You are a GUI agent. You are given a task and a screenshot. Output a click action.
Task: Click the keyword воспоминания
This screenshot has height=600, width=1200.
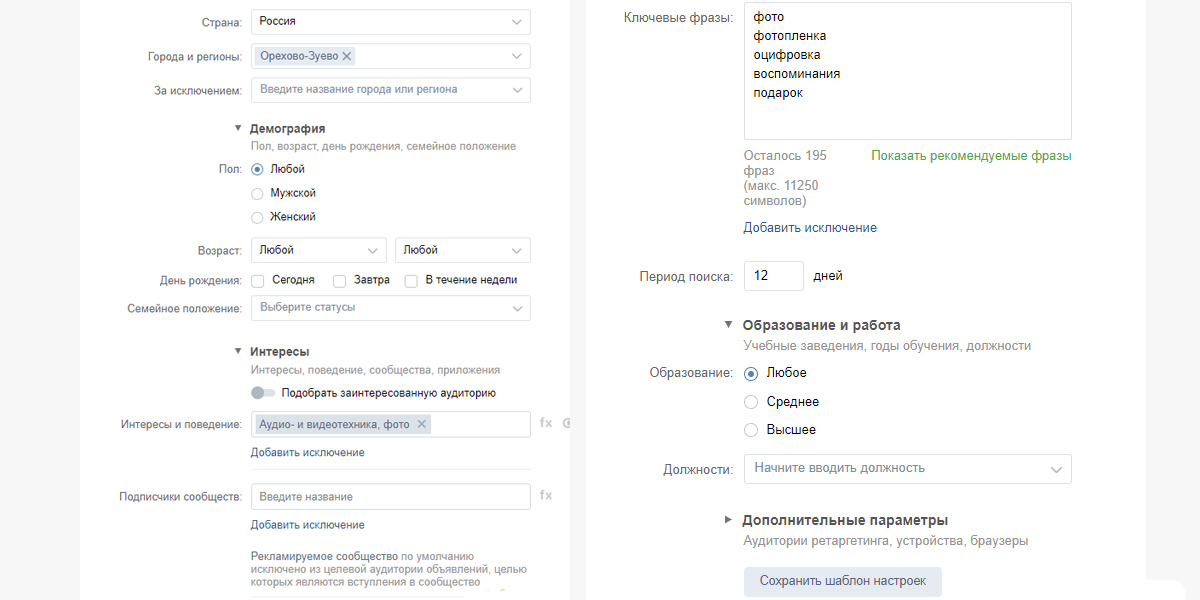pyautogui.click(x=797, y=74)
